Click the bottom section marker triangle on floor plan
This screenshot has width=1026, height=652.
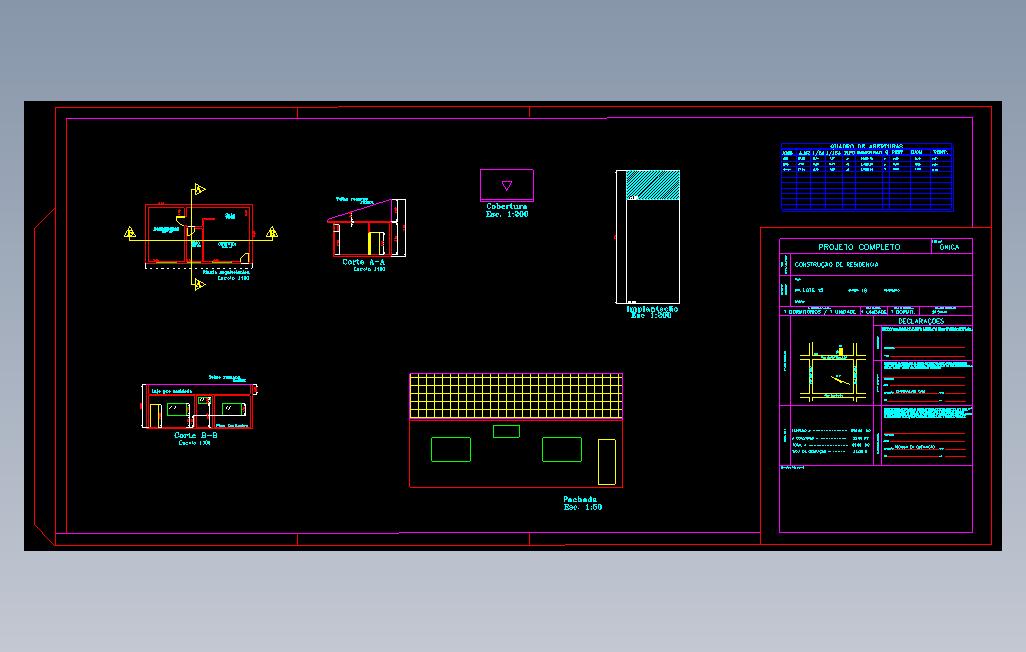(x=200, y=285)
